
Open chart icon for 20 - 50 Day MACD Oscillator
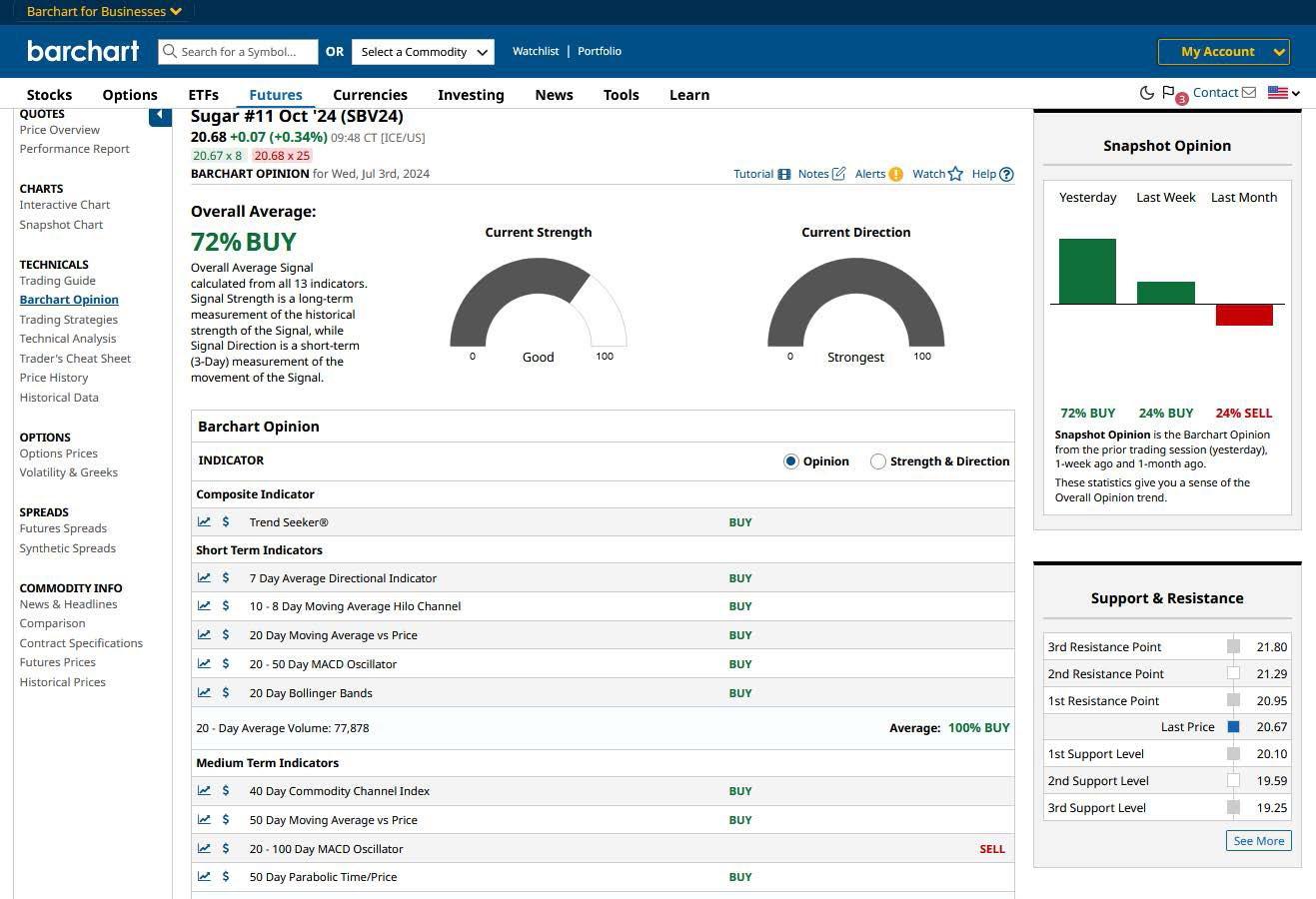(x=204, y=663)
